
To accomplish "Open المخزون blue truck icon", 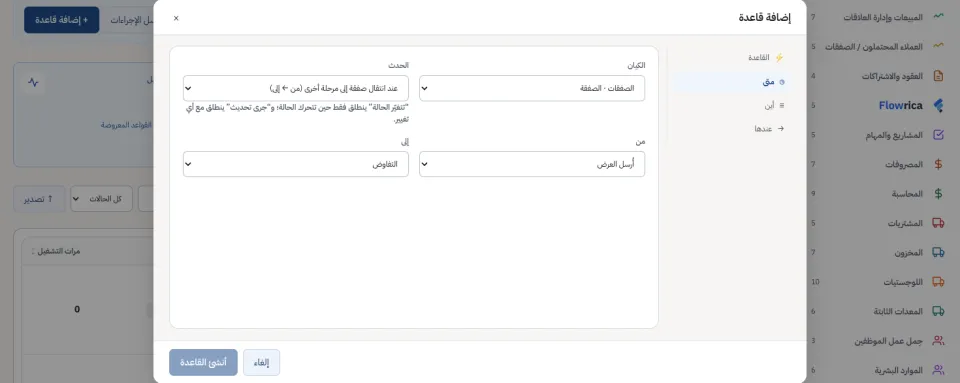I will coord(938,252).
